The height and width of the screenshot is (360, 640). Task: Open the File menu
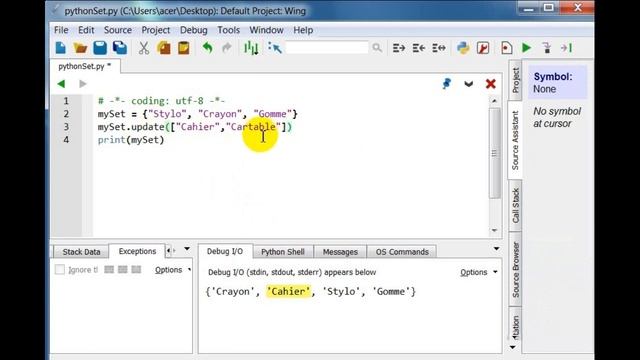click(x=61, y=30)
